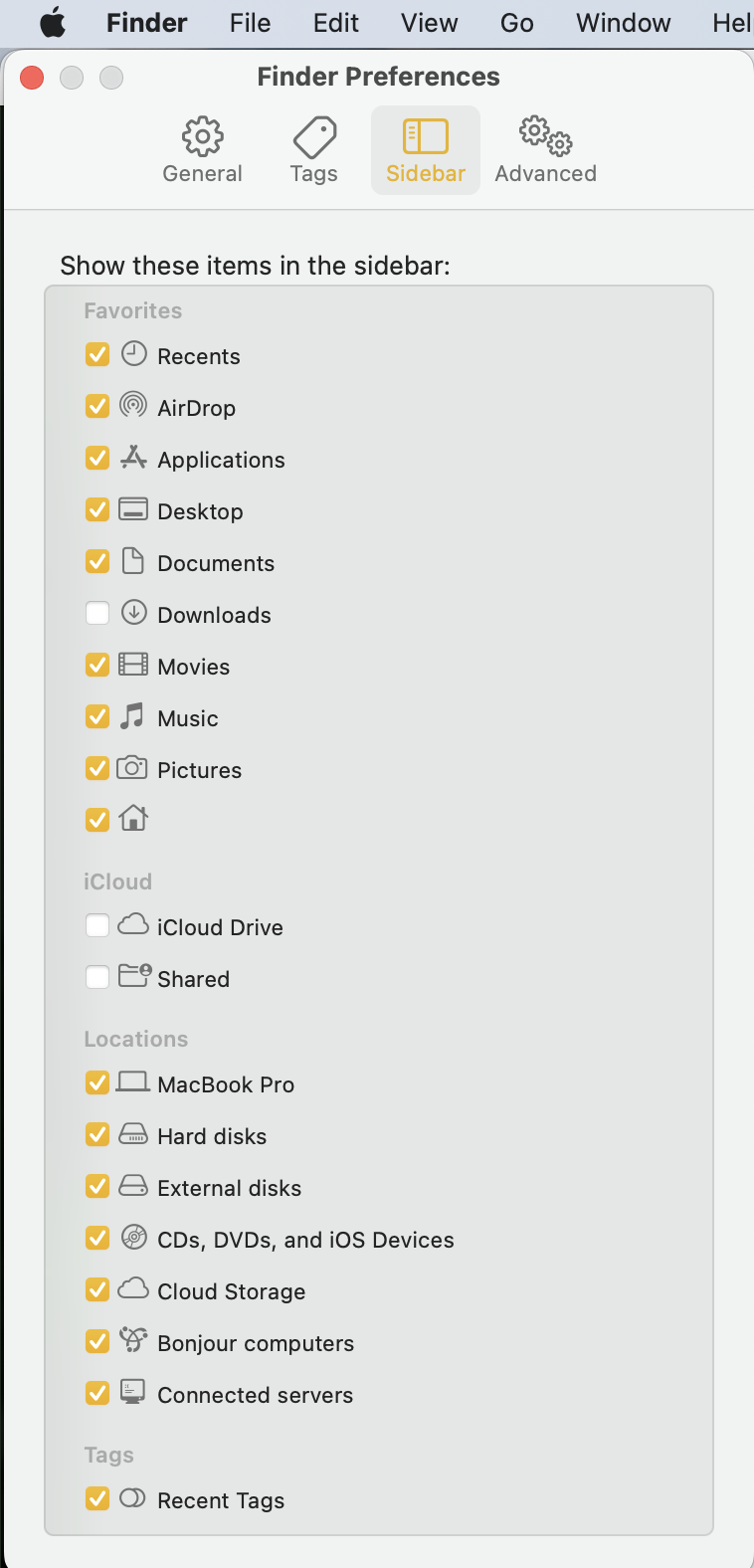Enable the Downloads checkbox

(97, 613)
